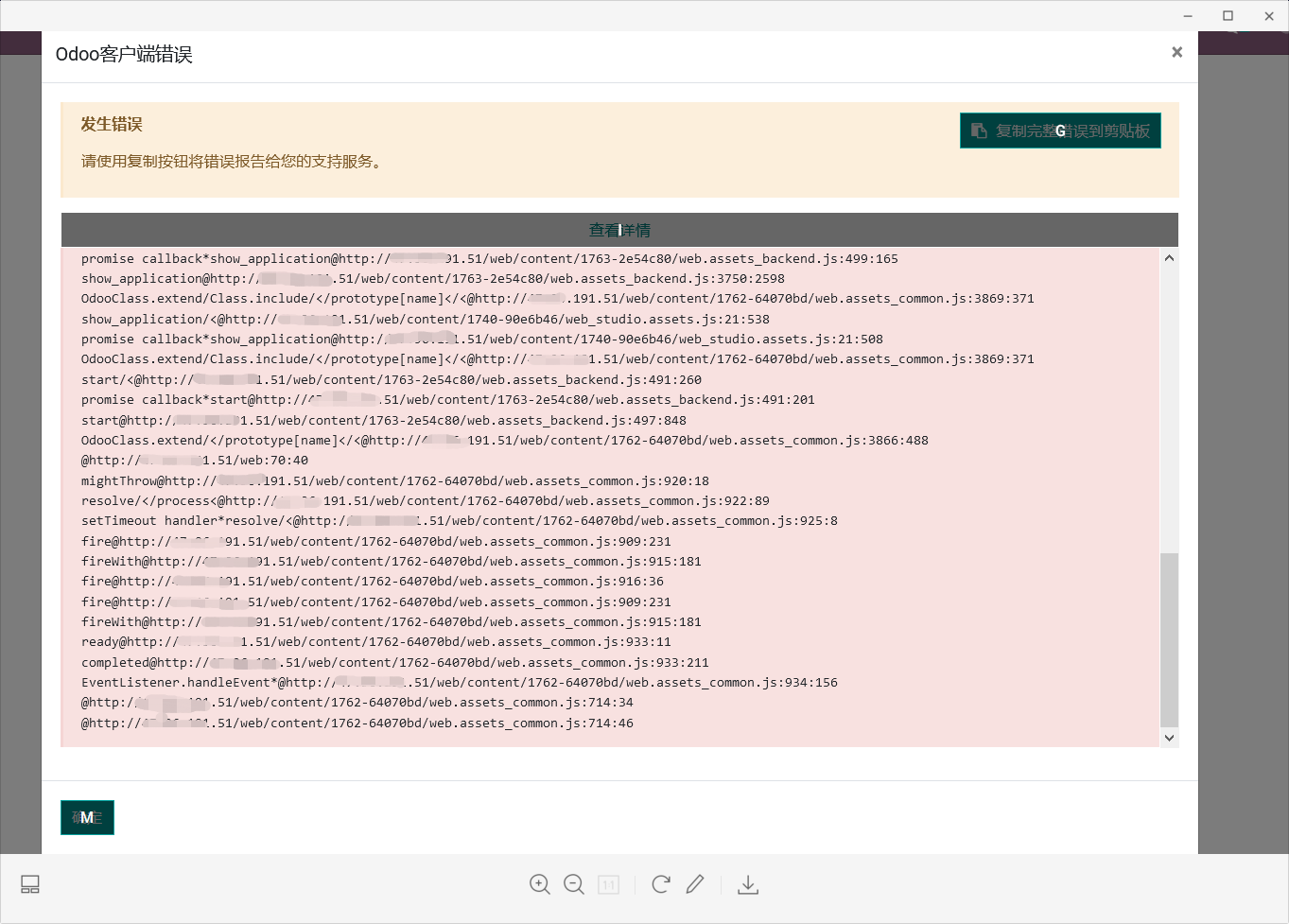
Task: Reset view with the 1:1 scale icon
Action: coord(608,884)
